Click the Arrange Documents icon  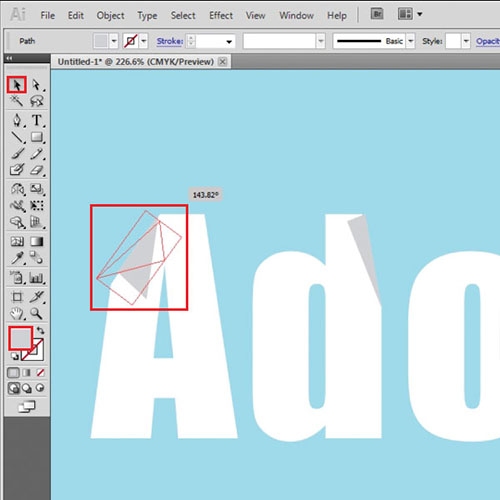405,14
